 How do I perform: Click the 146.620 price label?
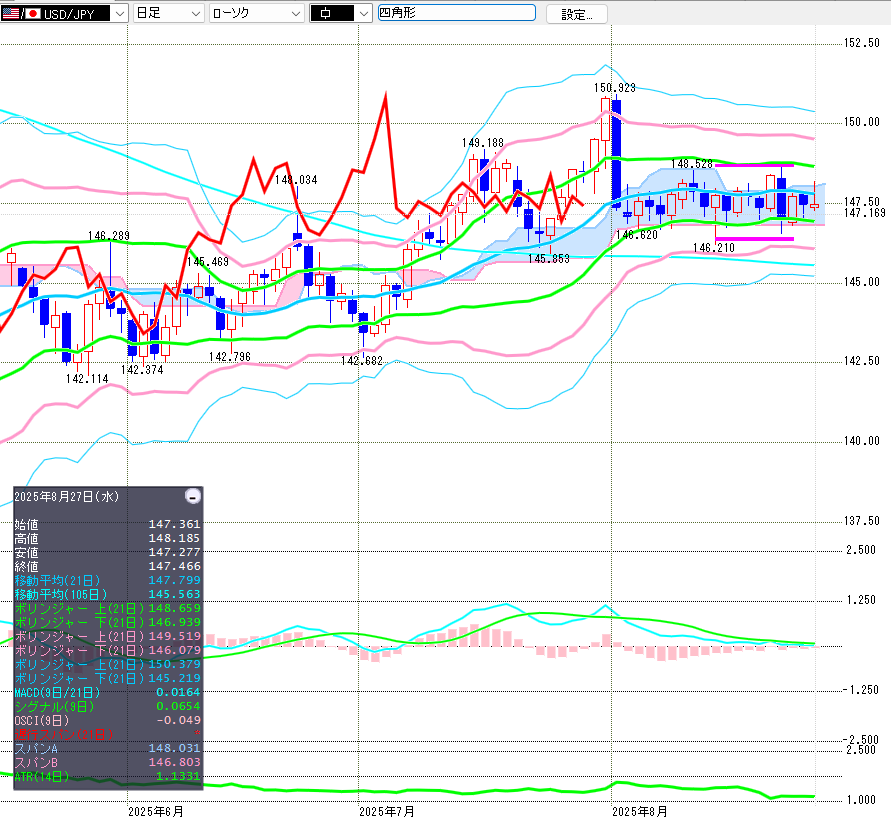click(636, 235)
